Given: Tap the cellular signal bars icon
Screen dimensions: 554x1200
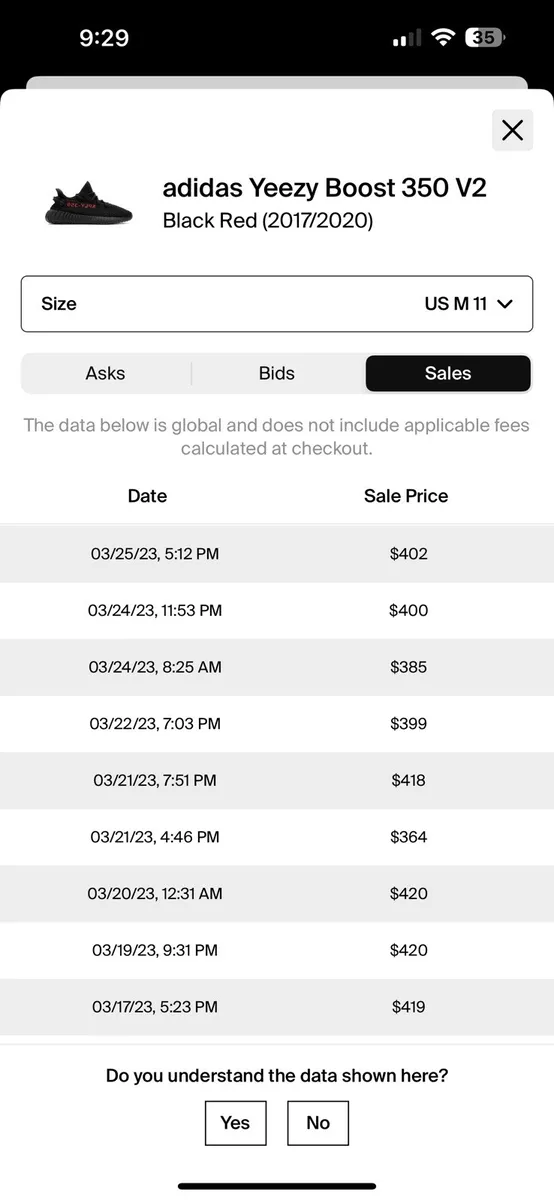Looking at the screenshot, I should tap(407, 38).
